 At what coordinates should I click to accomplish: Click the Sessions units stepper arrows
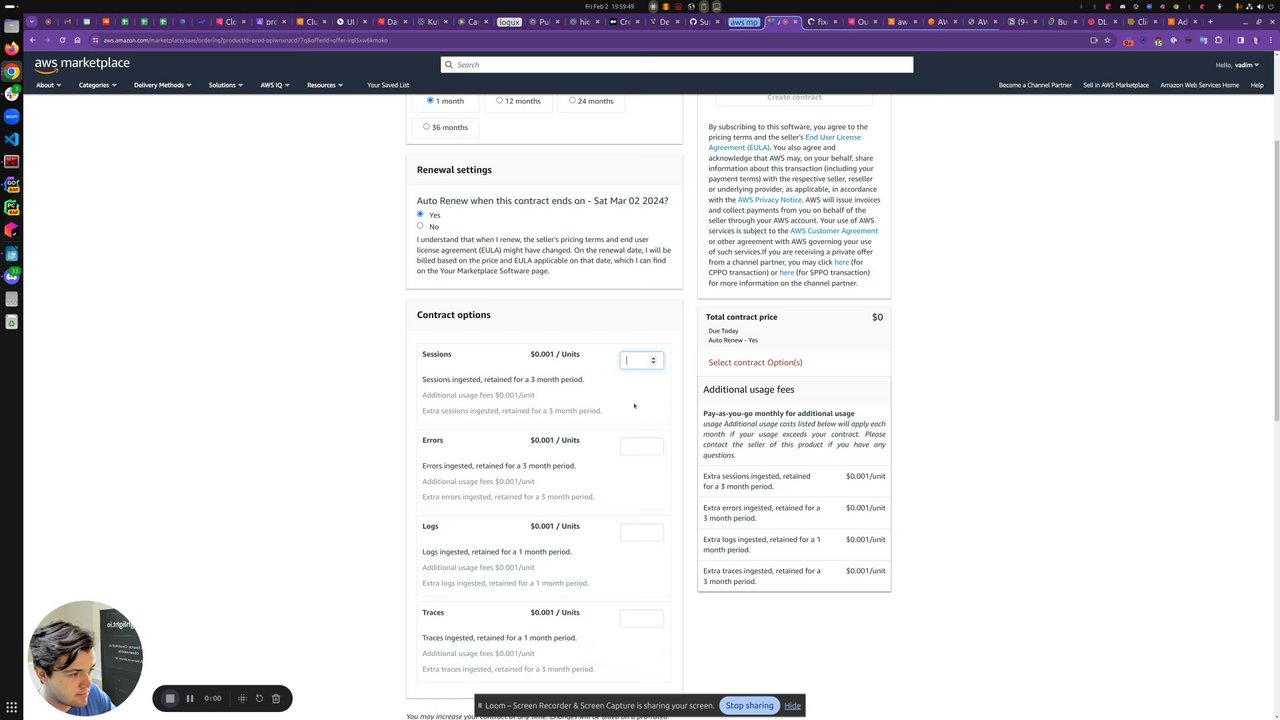tap(654, 360)
